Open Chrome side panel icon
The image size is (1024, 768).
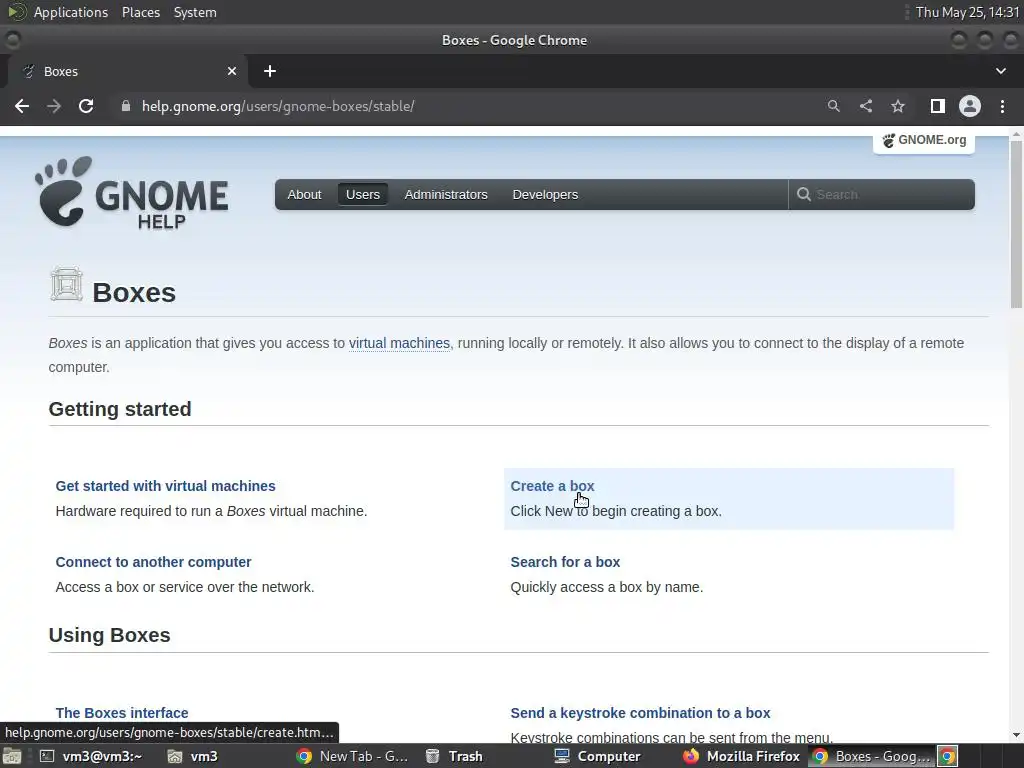pos(937,106)
